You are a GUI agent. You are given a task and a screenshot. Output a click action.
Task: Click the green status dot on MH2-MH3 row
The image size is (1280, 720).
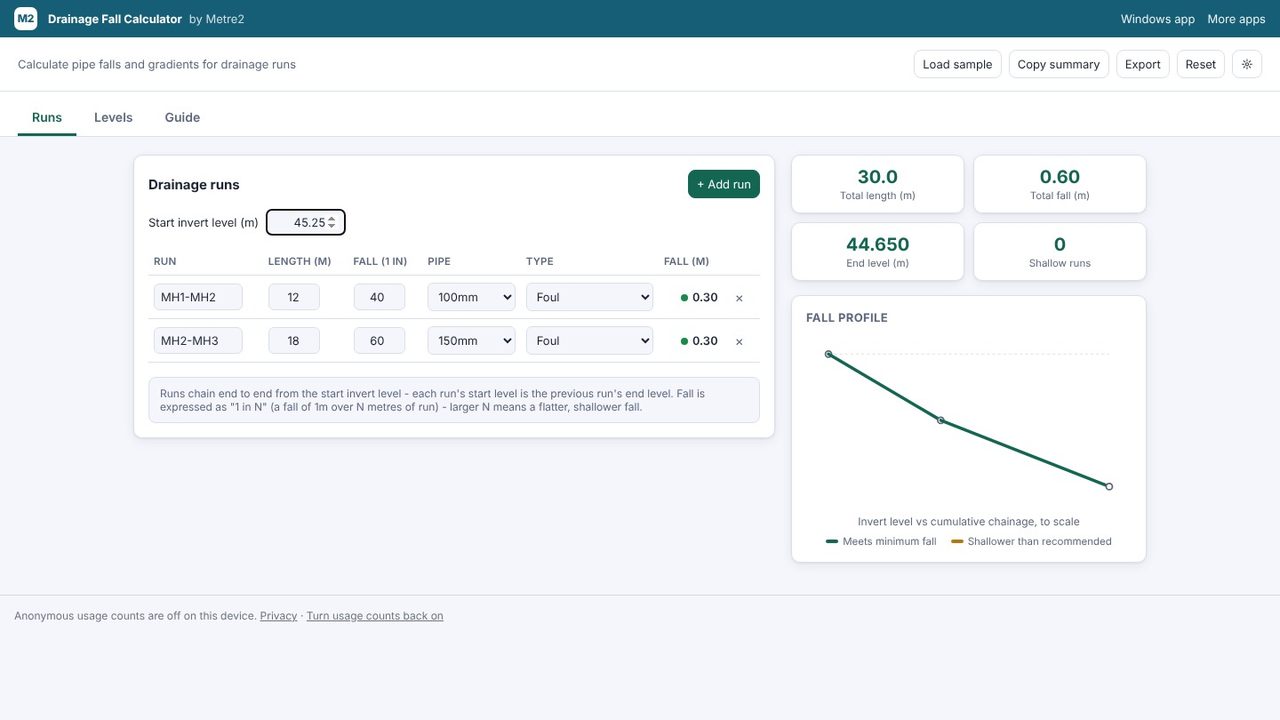tap(684, 341)
